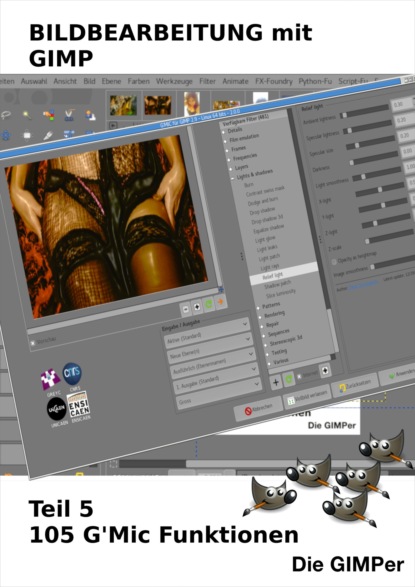Click the orange arrow icon under preview
415x587 pixels.
221,301
